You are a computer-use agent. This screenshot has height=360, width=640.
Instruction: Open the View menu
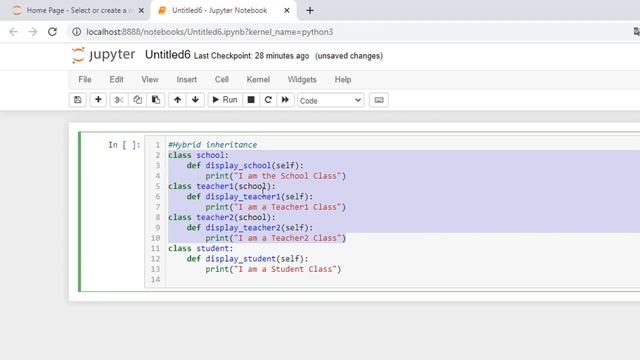coord(150,80)
